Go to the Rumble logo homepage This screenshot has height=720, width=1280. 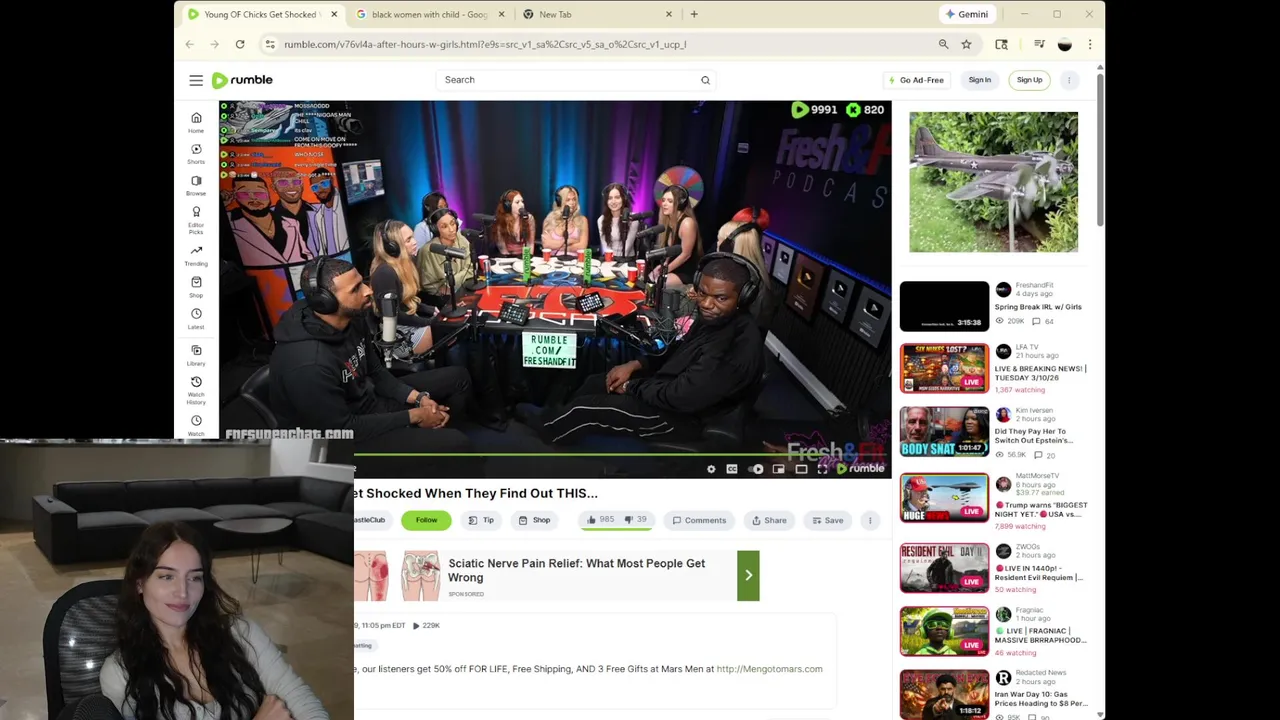coord(242,80)
